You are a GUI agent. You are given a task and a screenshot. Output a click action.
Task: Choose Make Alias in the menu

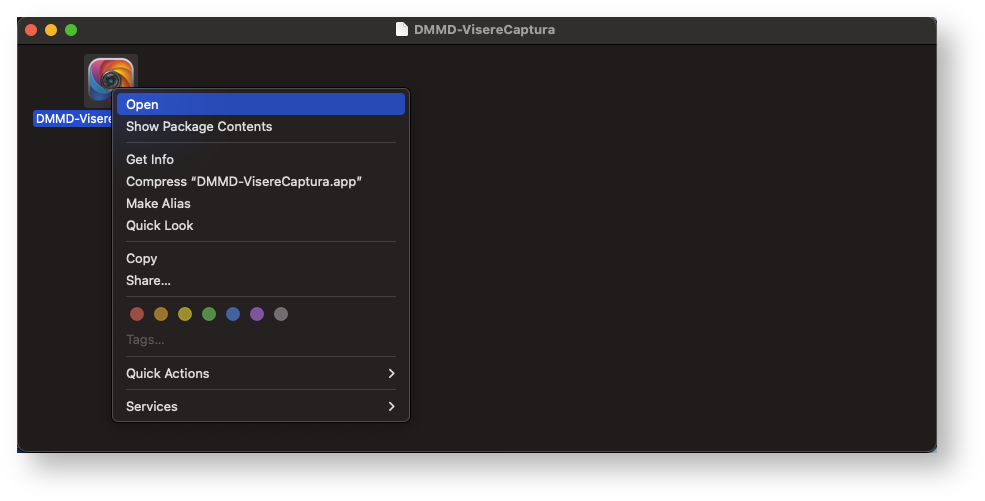[158, 204]
